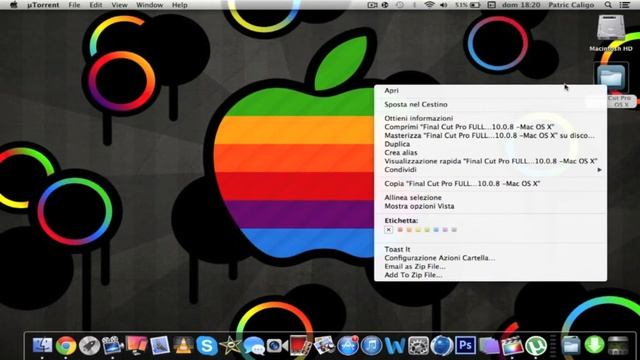
Task: Open Notification Center list icon
Action: (x=624, y=5)
